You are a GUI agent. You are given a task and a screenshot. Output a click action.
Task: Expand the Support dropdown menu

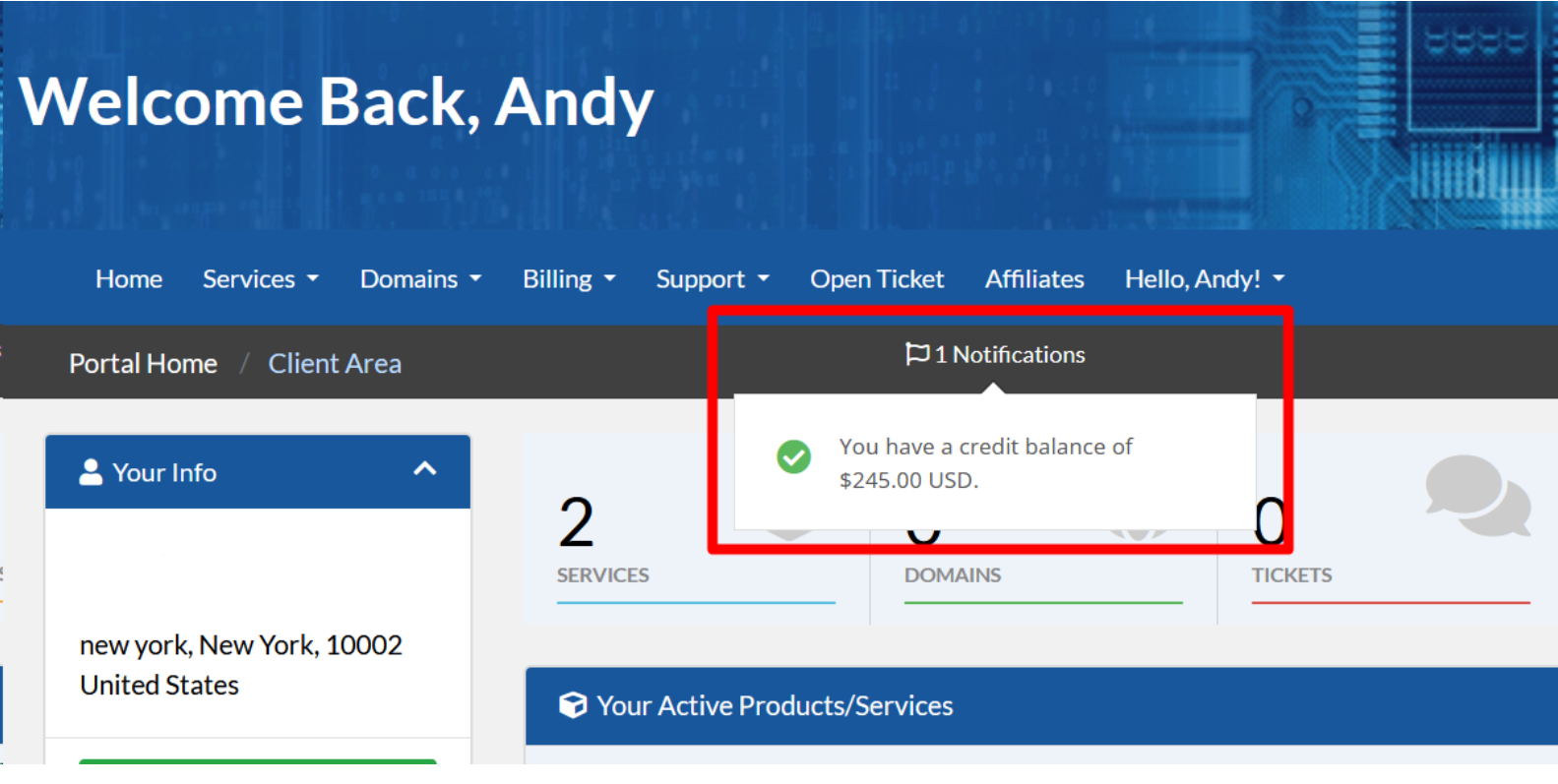point(712,279)
